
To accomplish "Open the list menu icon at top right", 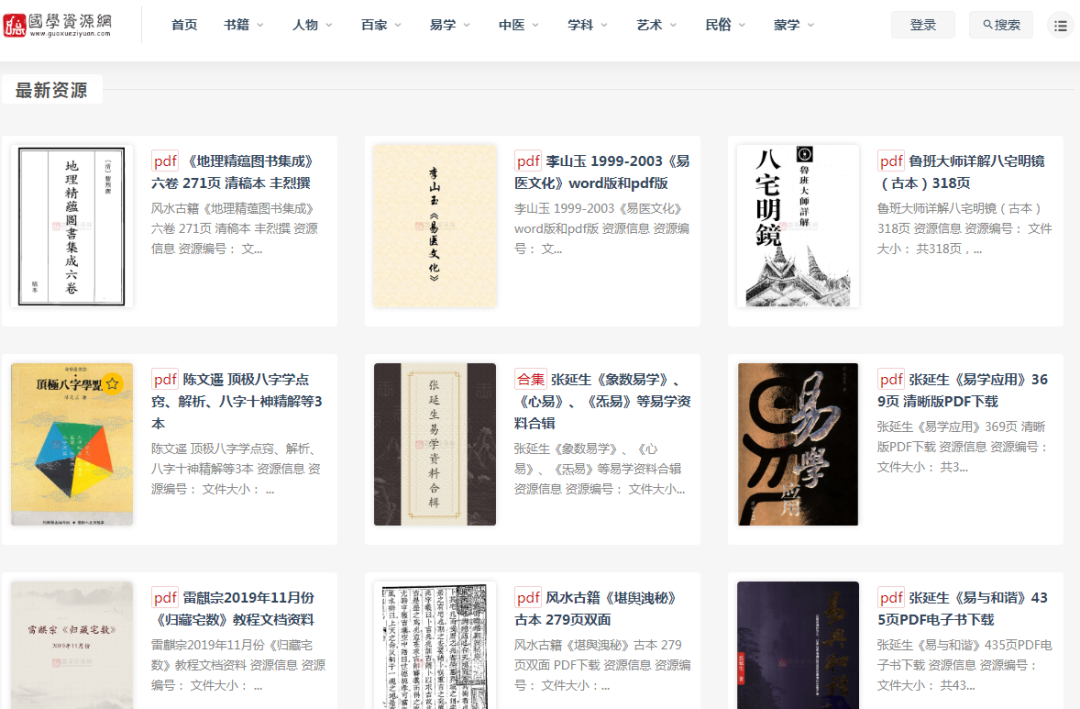I will pyautogui.click(x=1061, y=25).
